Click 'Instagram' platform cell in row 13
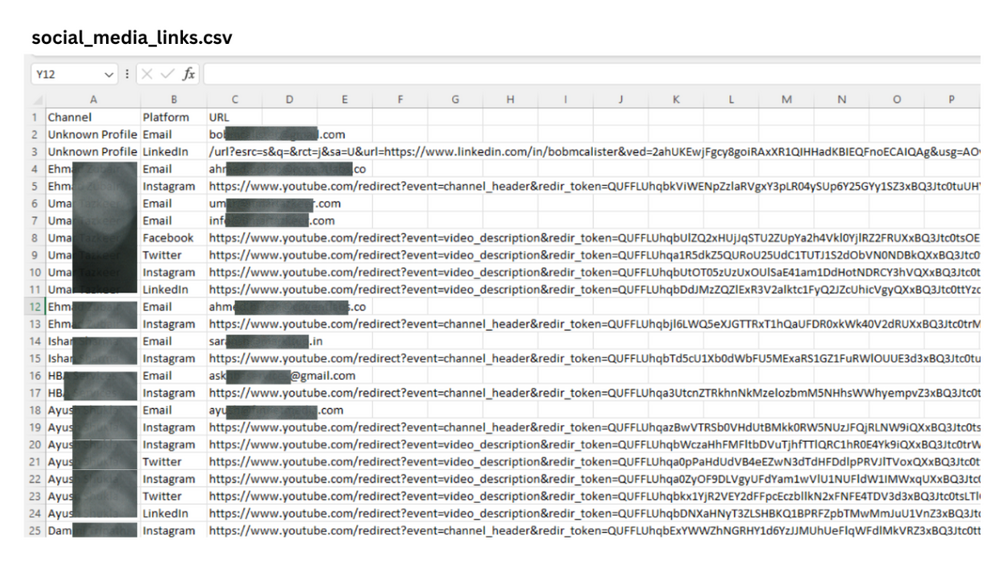The width and height of the screenshot is (1005, 565). point(174,324)
